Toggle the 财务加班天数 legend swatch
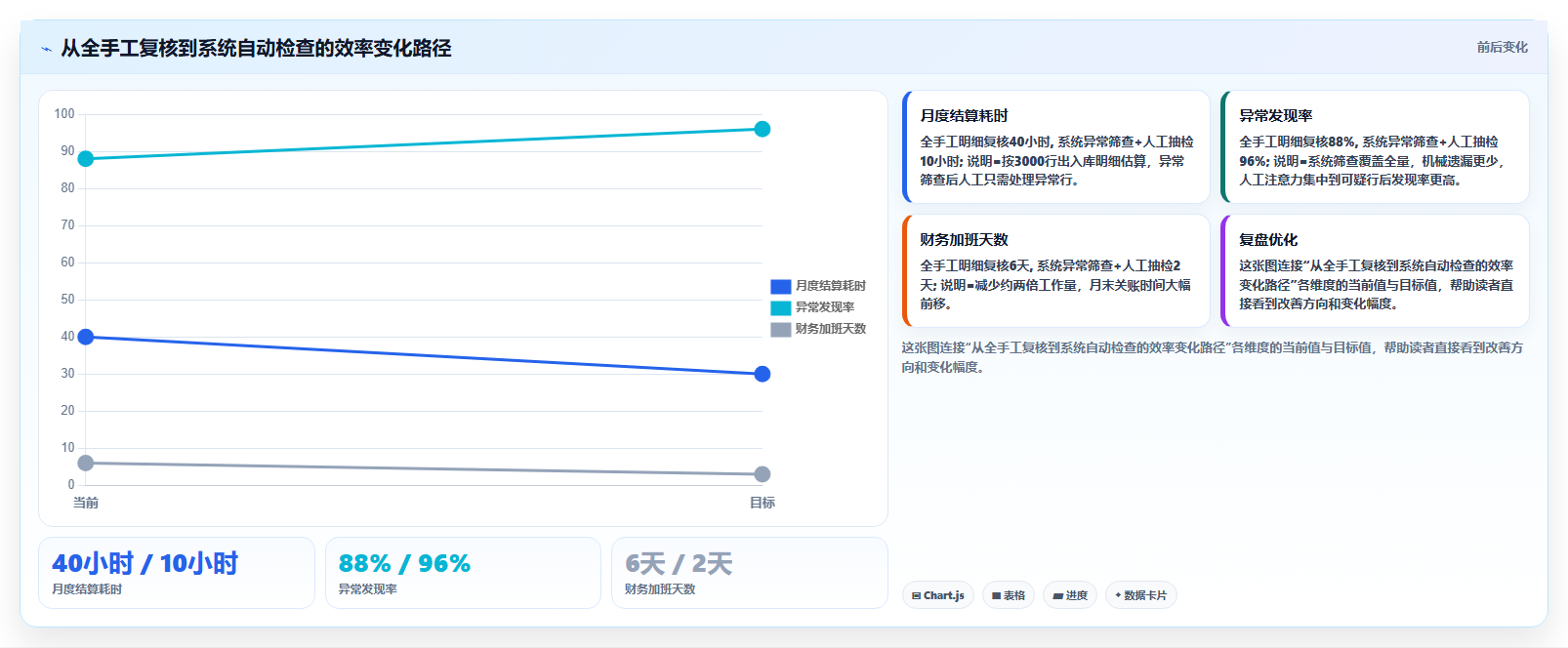The image size is (1568, 648). [780, 329]
